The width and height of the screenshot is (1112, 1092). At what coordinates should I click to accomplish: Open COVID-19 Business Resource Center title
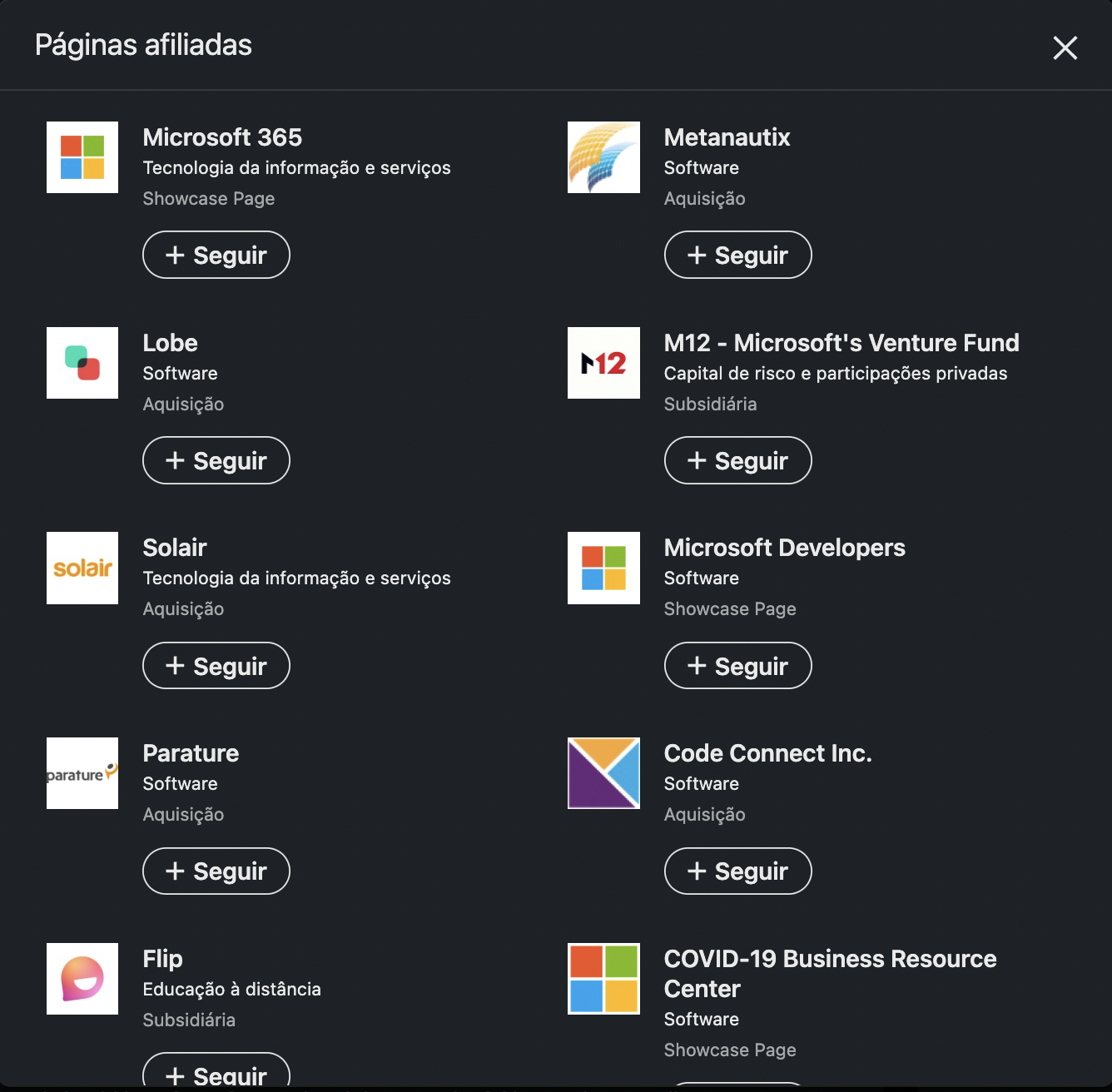[831, 974]
